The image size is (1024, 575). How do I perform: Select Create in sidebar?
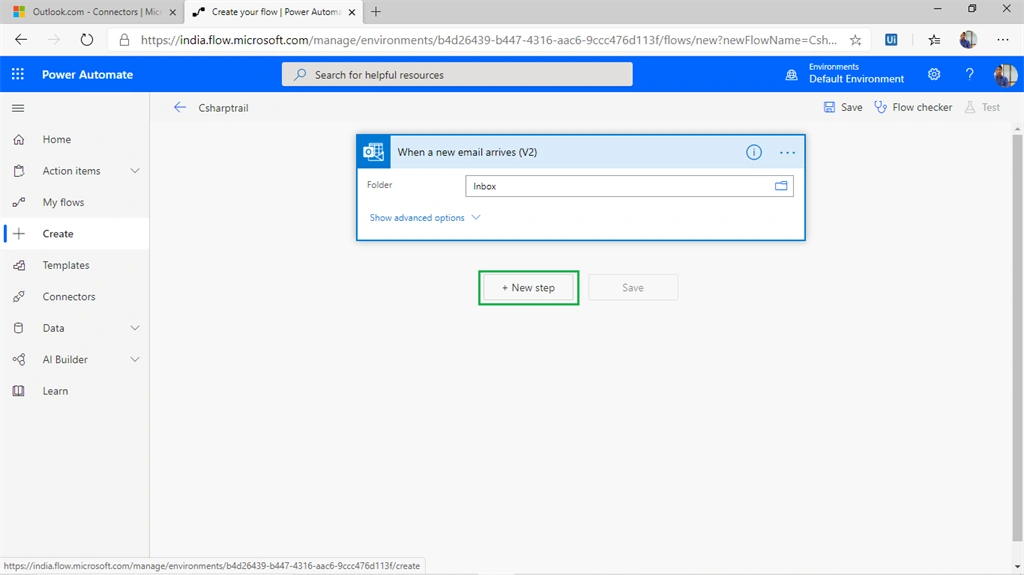[75, 233]
